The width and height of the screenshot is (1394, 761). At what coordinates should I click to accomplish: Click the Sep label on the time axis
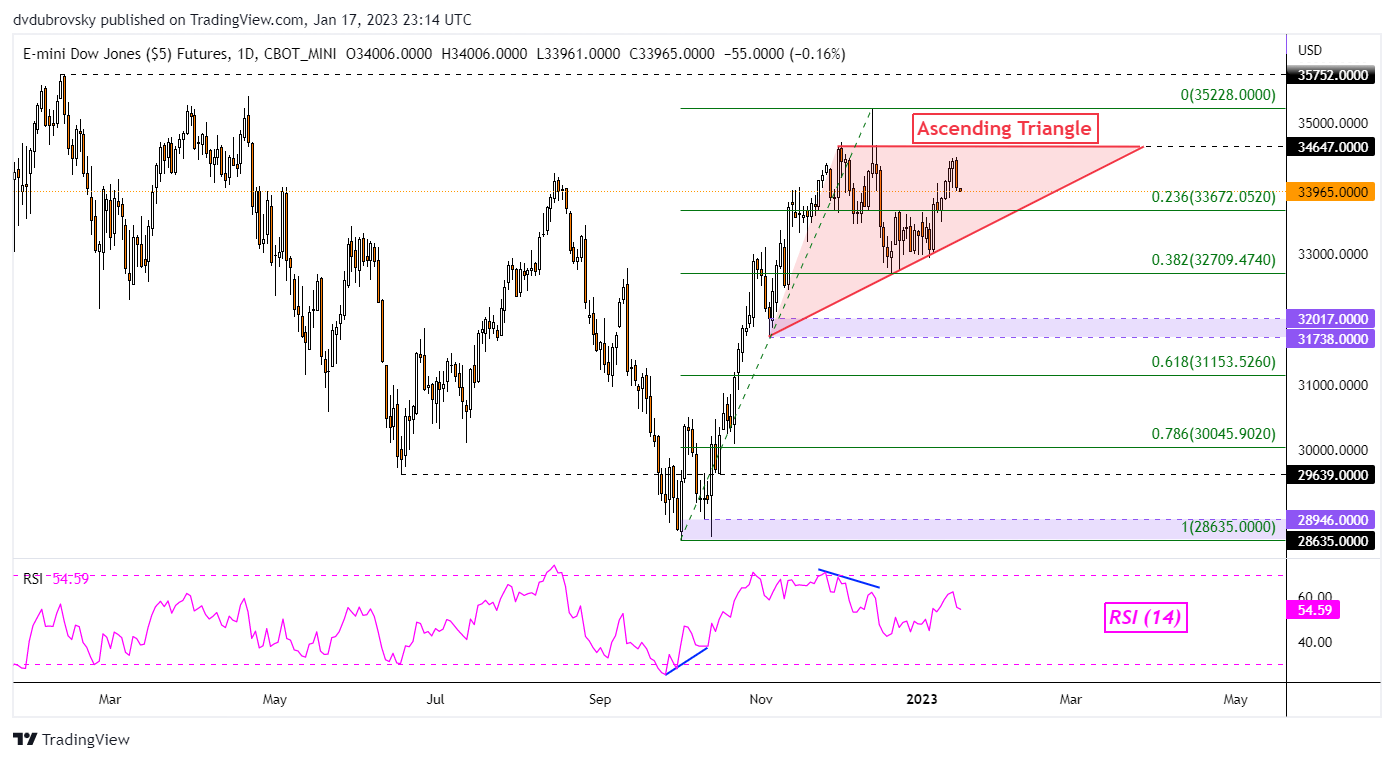599,700
